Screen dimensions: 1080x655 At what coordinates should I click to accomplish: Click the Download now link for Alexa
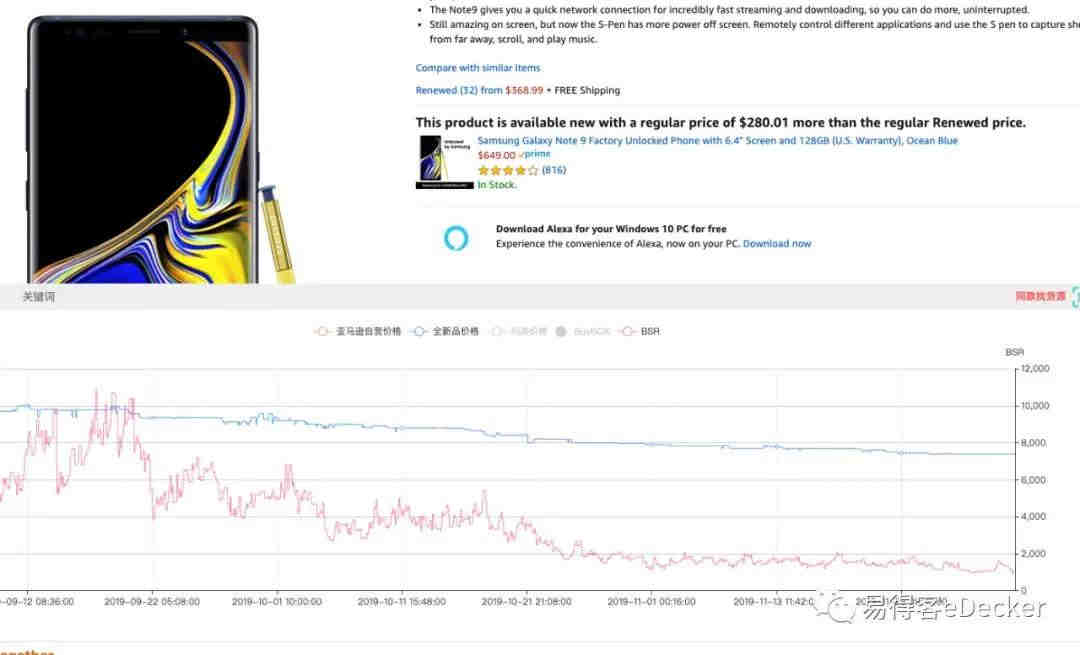tap(777, 244)
